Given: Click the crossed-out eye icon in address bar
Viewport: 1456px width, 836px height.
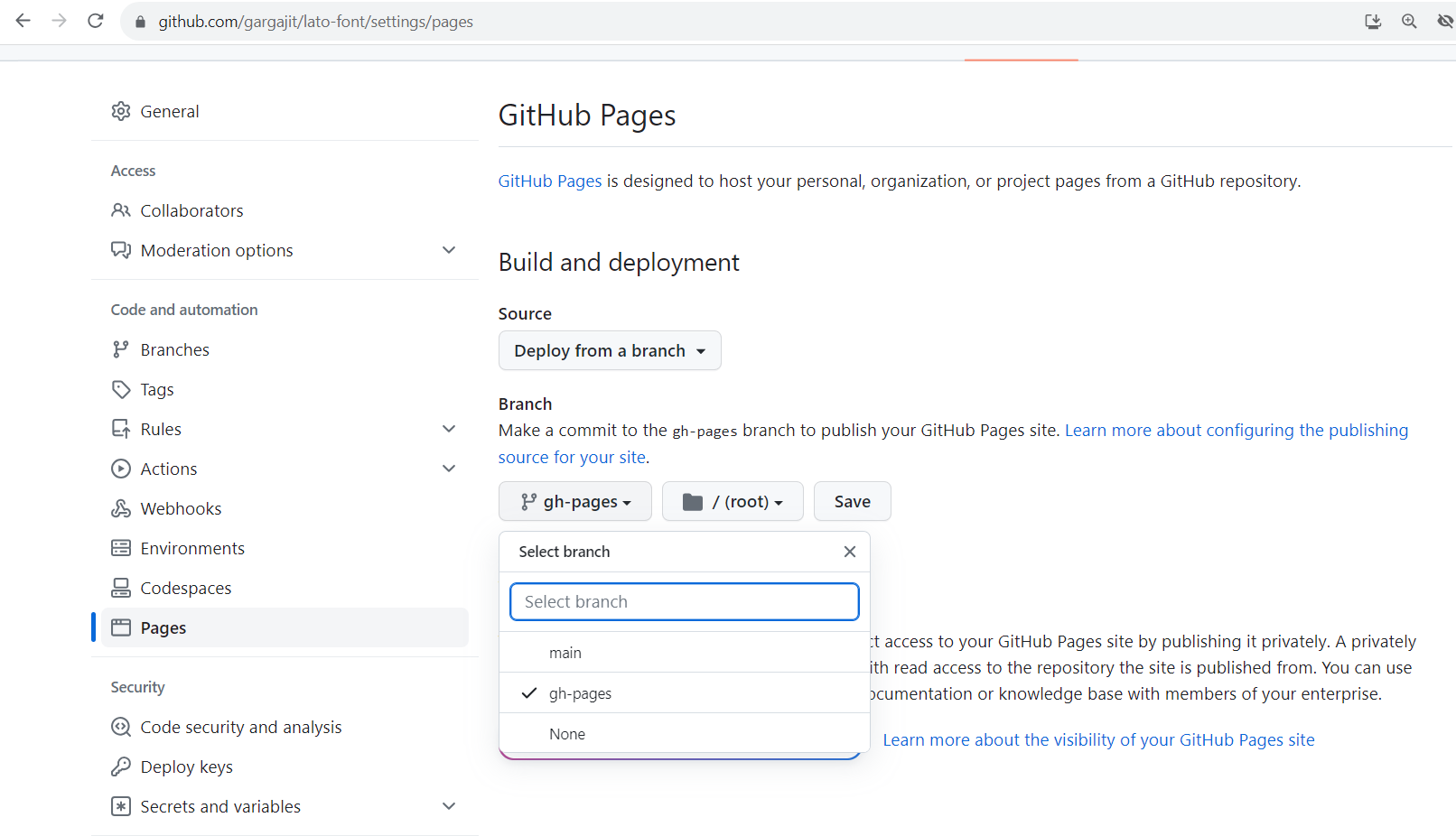Looking at the screenshot, I should 1445,22.
